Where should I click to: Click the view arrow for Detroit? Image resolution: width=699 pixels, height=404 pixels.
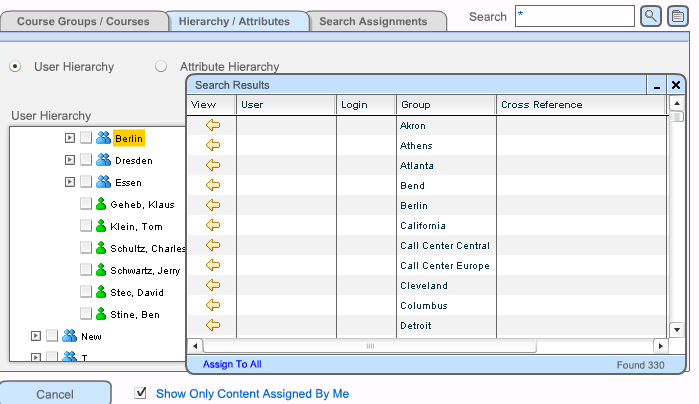[213, 326]
